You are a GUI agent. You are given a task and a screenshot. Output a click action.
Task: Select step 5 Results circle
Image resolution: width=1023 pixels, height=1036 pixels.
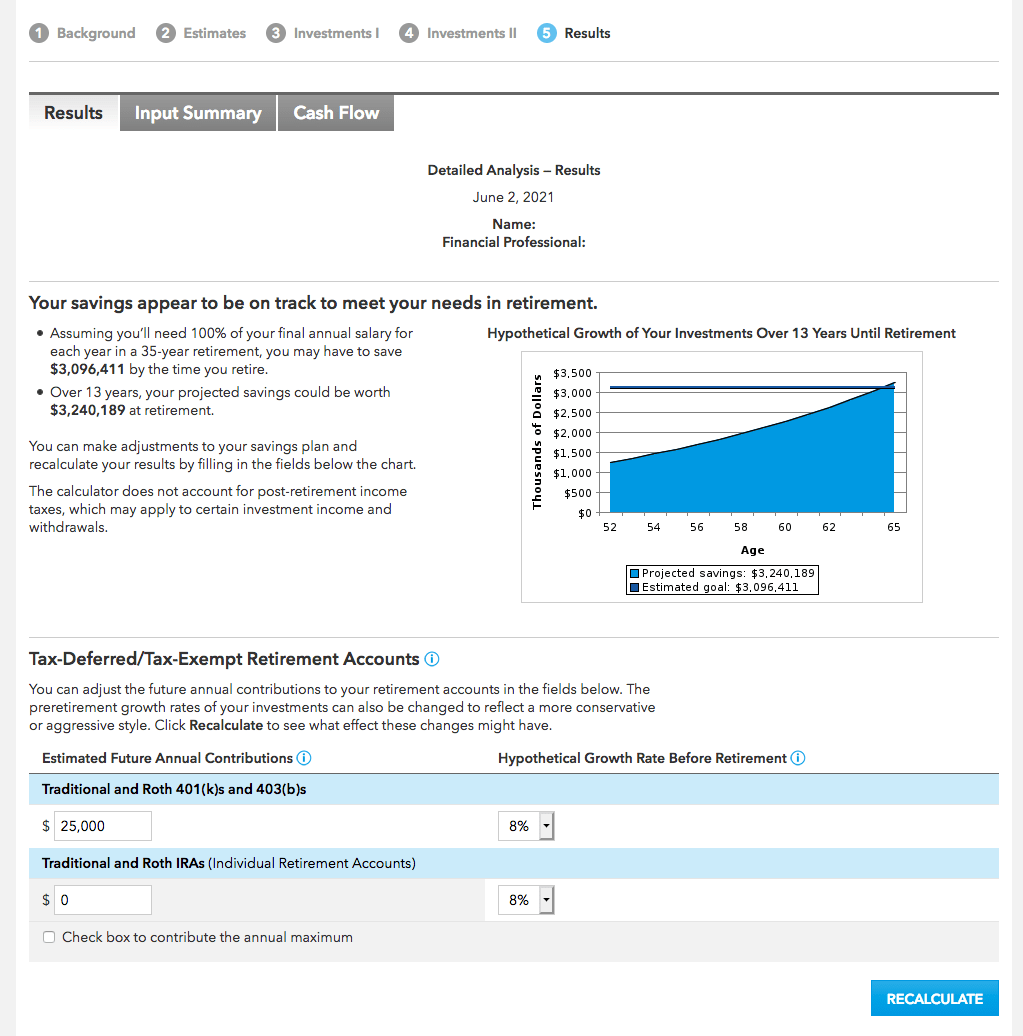point(546,32)
